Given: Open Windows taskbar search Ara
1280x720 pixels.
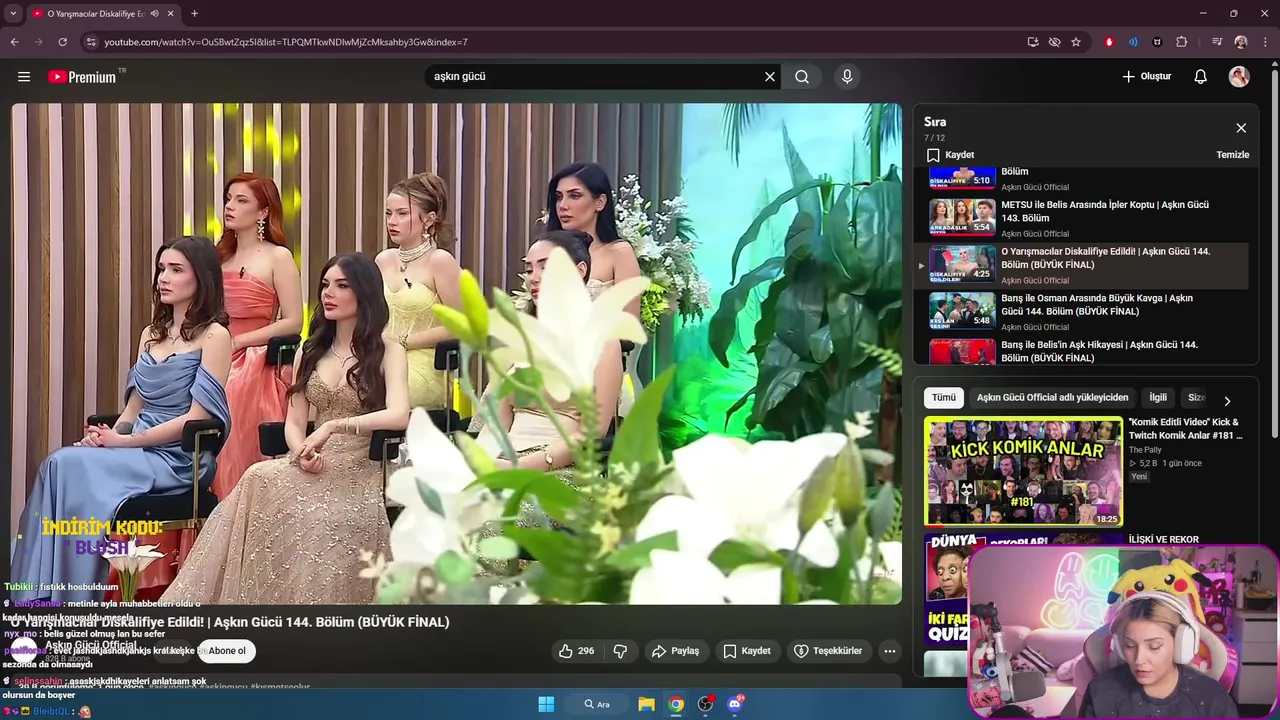Looking at the screenshot, I should [x=598, y=704].
